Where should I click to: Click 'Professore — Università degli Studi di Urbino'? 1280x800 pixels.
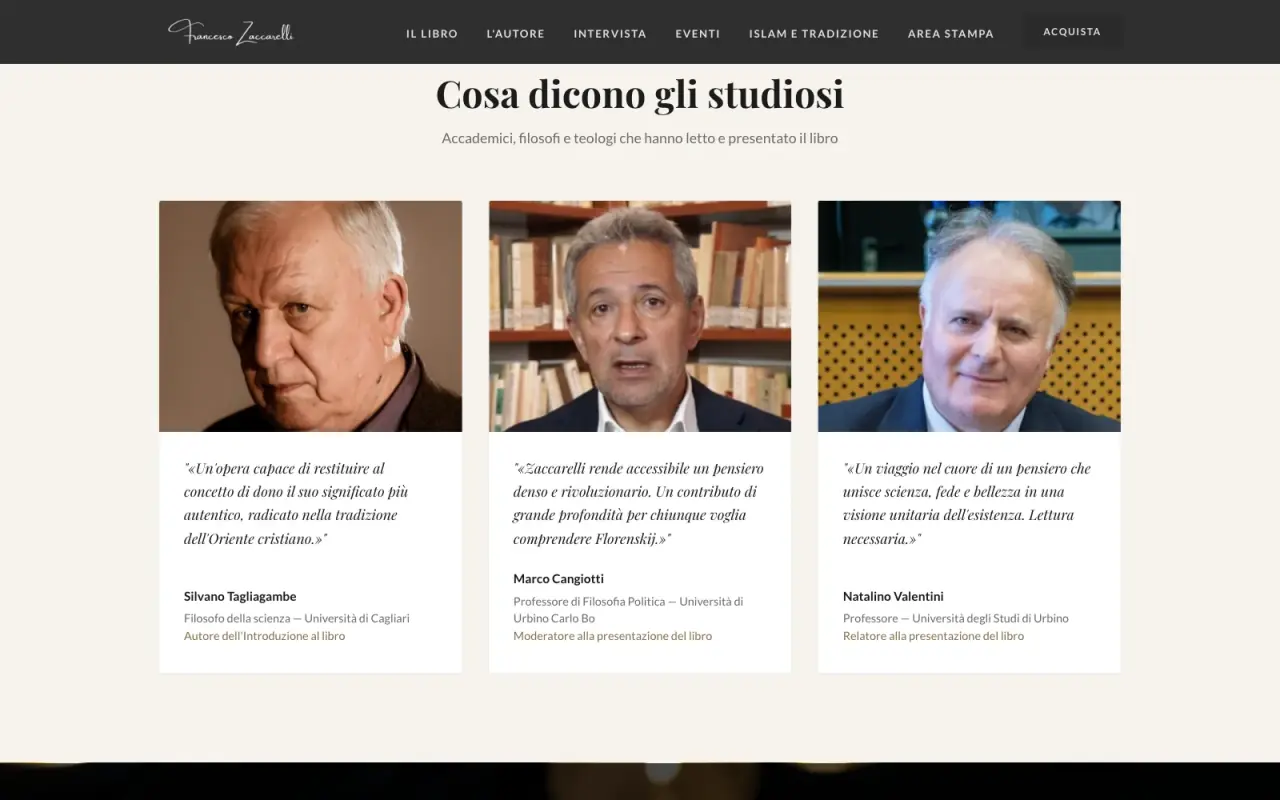point(956,618)
